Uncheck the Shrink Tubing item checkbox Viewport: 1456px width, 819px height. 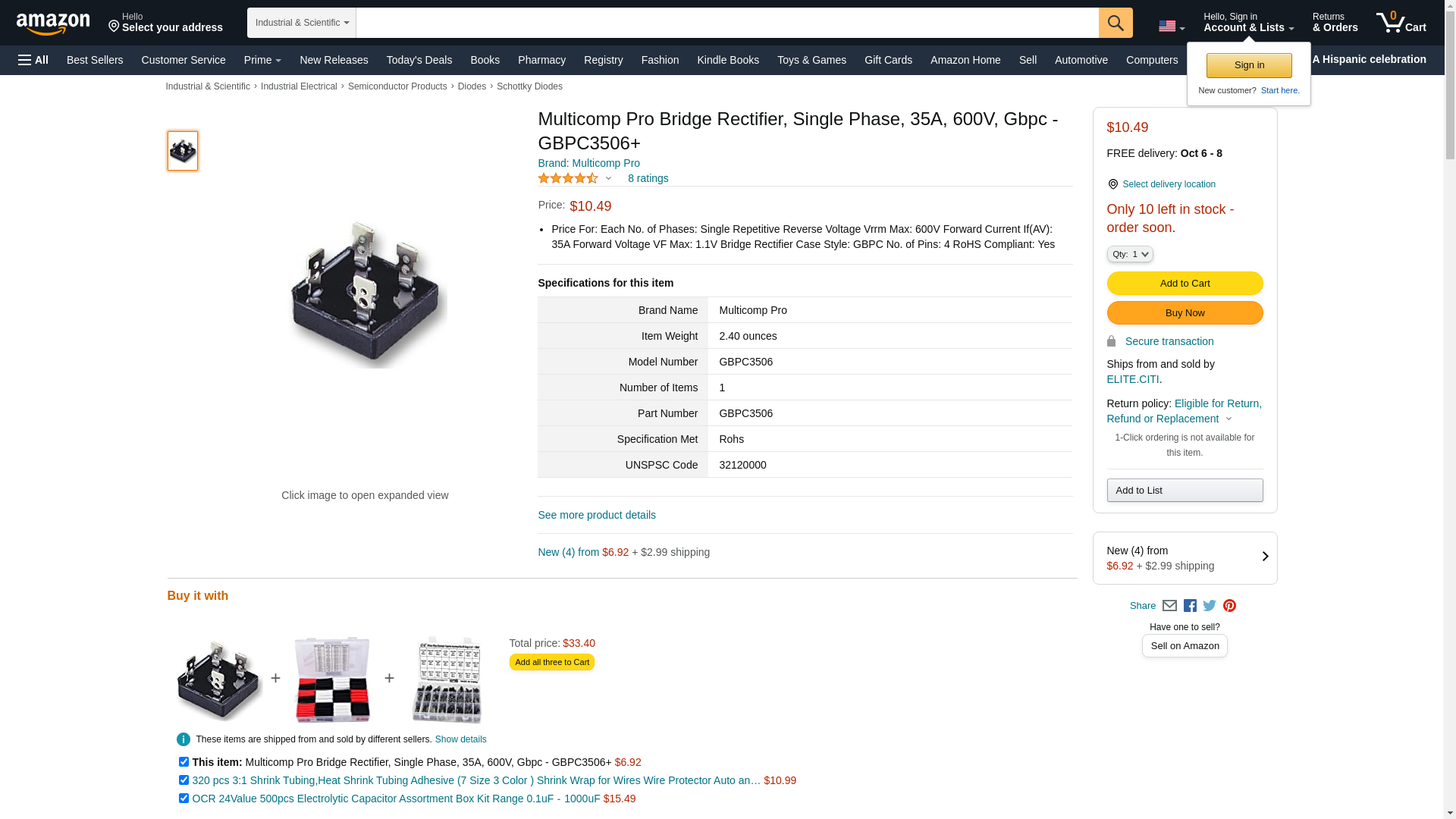[184, 780]
